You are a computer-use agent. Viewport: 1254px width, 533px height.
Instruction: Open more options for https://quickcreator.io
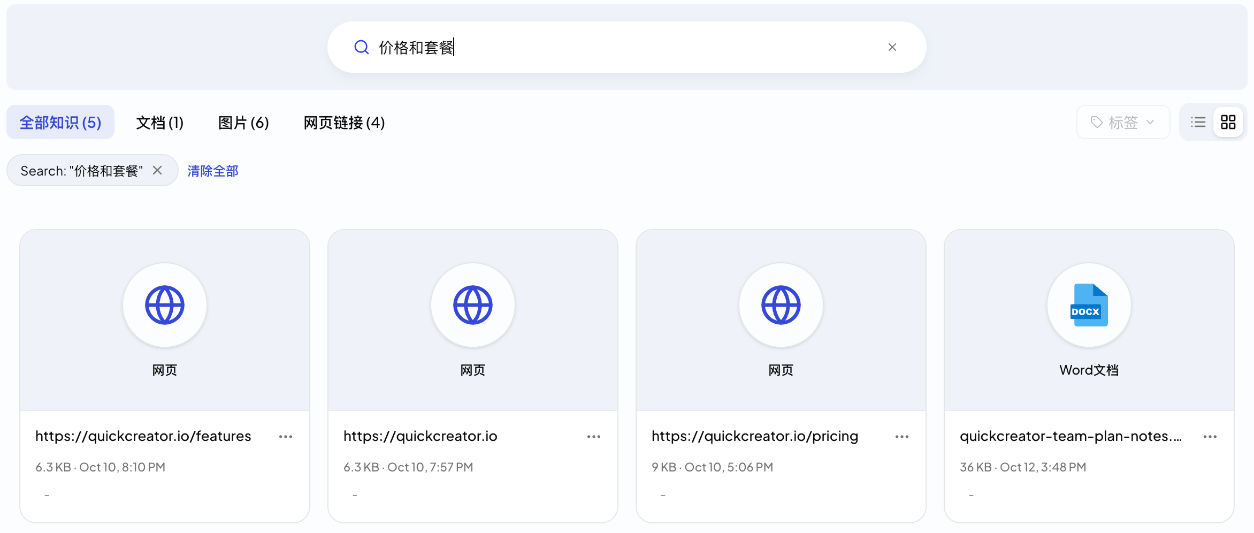tap(594, 436)
